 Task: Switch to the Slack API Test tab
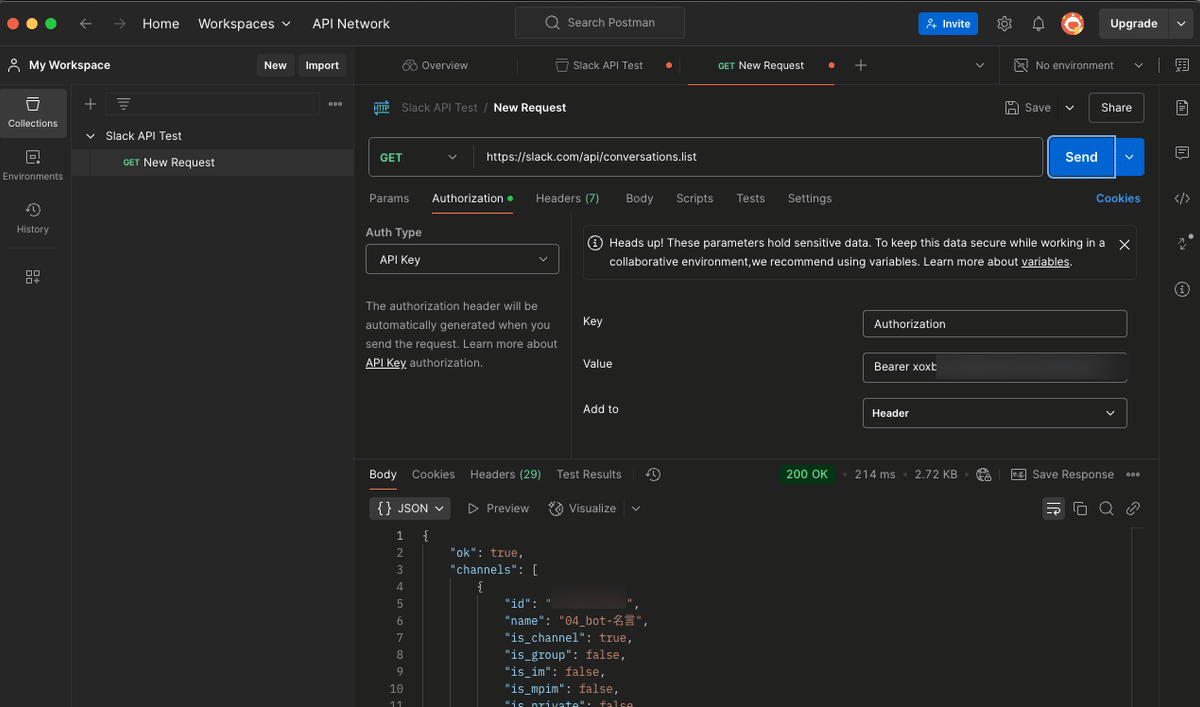[x=600, y=65]
